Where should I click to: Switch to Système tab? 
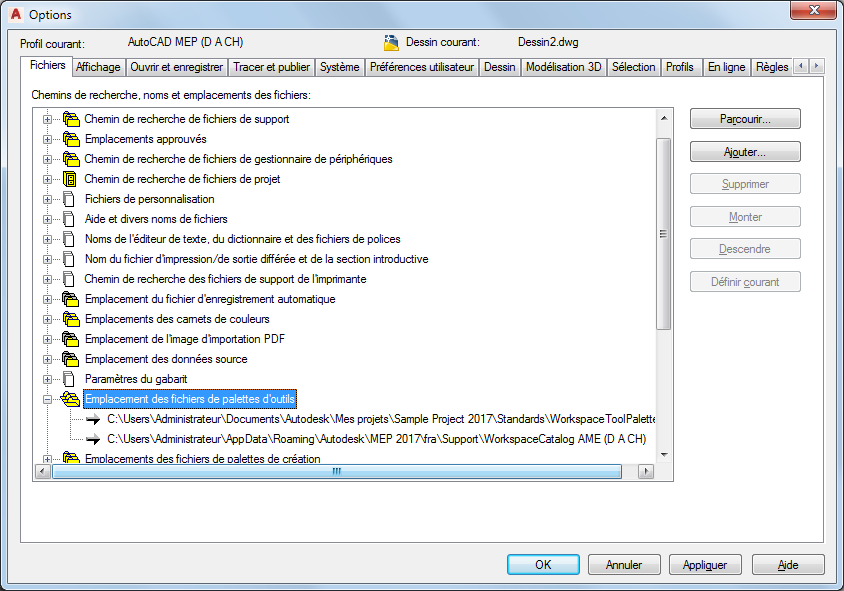tap(340, 67)
